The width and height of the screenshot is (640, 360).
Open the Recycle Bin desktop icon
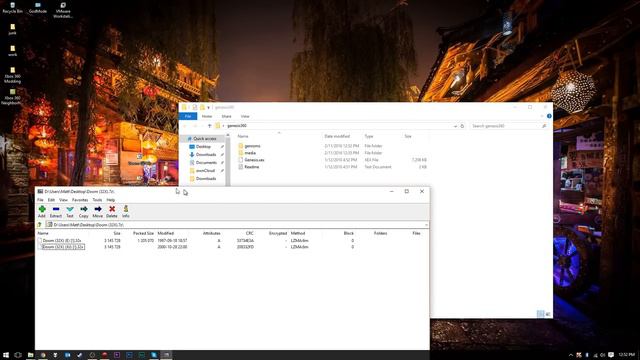12,8
